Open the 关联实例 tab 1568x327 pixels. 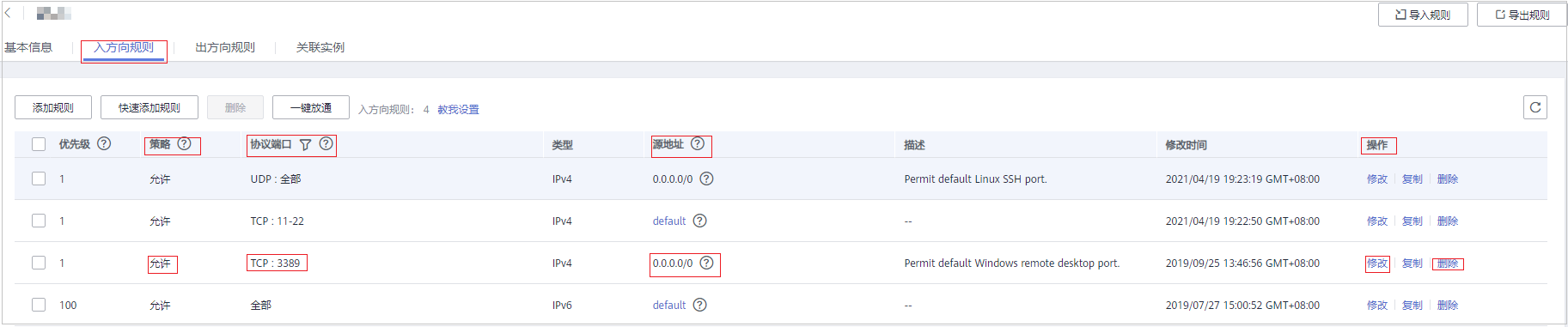[x=320, y=47]
